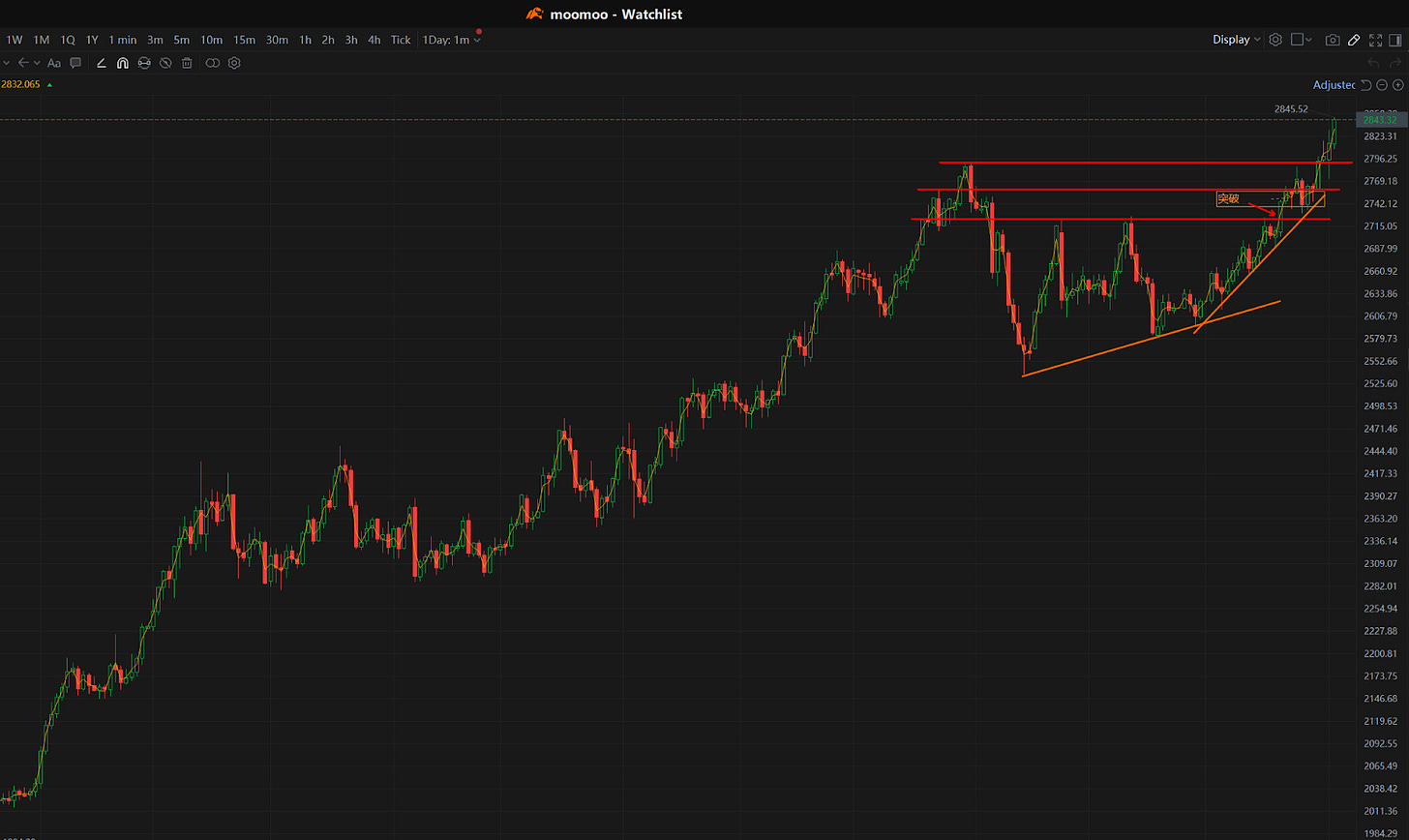Select the 15m interval
The width and height of the screenshot is (1409, 840).
[x=244, y=40]
